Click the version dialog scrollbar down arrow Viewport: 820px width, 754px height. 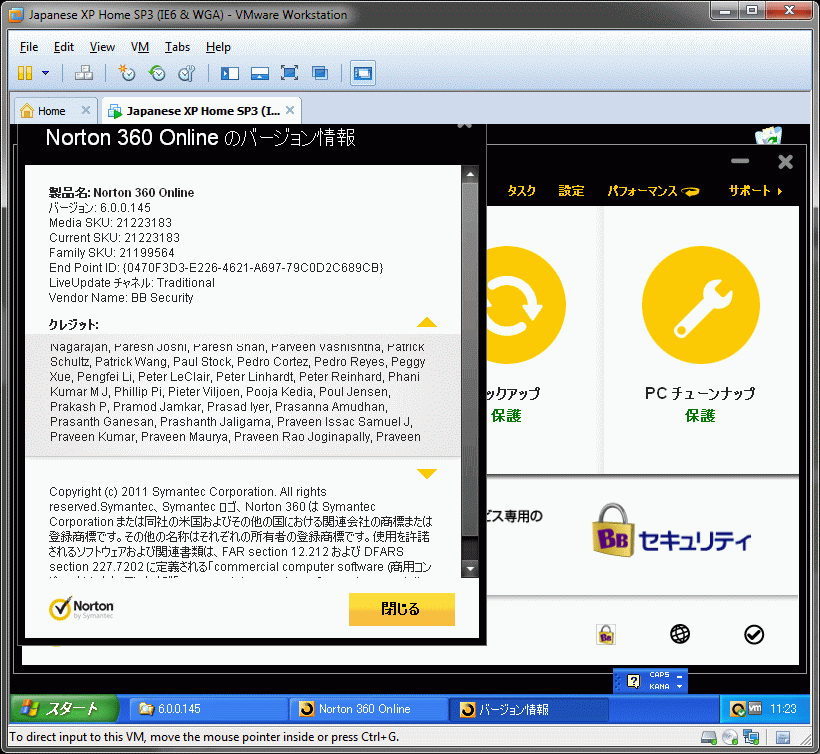[470, 569]
